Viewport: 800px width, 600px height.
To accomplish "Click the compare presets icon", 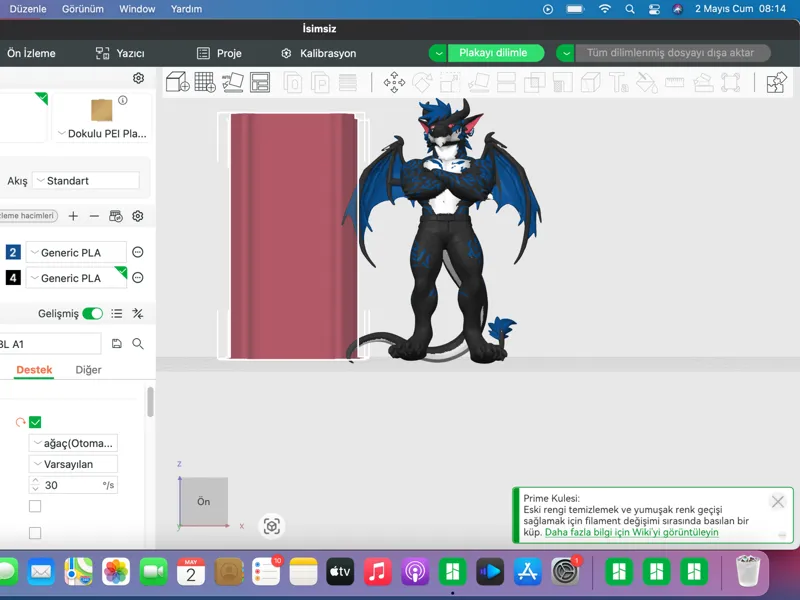I will [138, 313].
